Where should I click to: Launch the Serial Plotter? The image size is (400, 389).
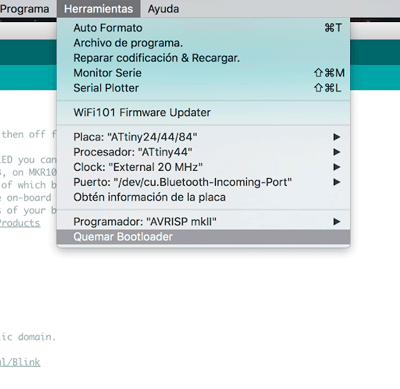(x=203, y=88)
